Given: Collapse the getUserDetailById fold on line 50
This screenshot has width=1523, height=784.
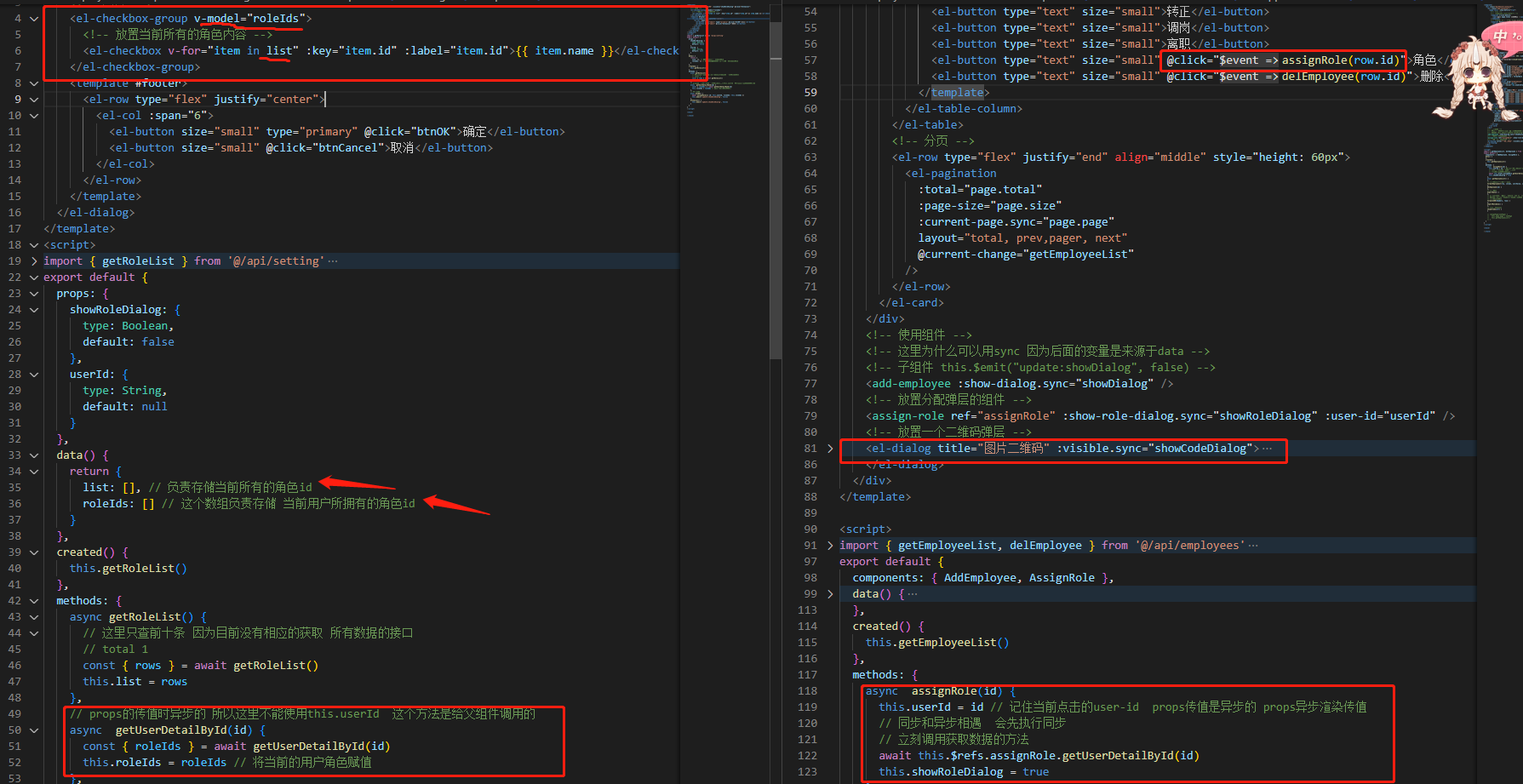Looking at the screenshot, I should (34, 730).
